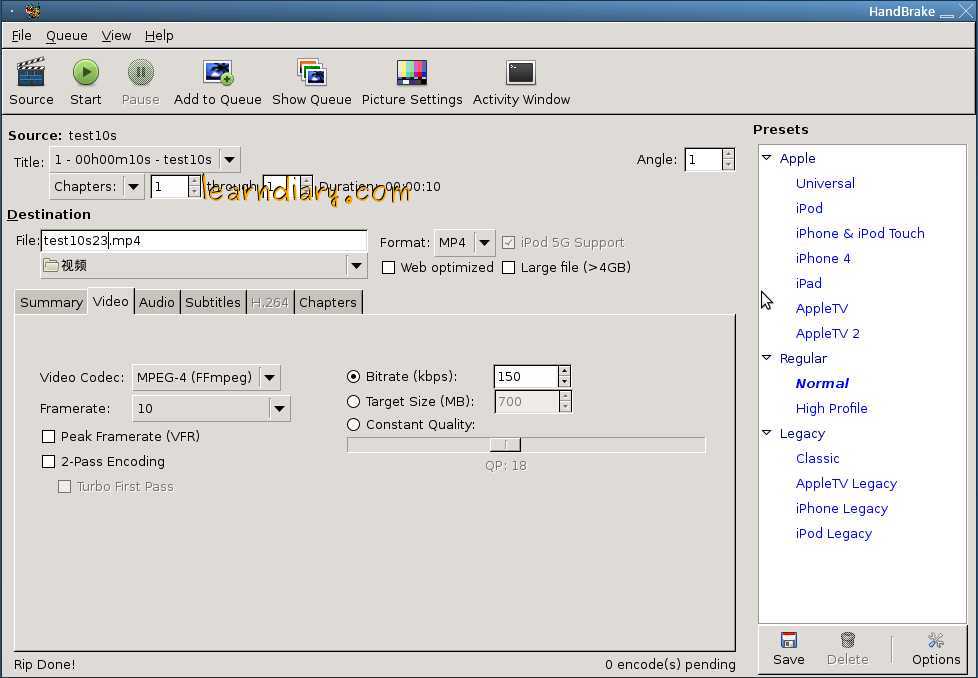Image resolution: width=978 pixels, height=678 pixels.
Task: Collapse the Regular presets group
Action: click(767, 357)
